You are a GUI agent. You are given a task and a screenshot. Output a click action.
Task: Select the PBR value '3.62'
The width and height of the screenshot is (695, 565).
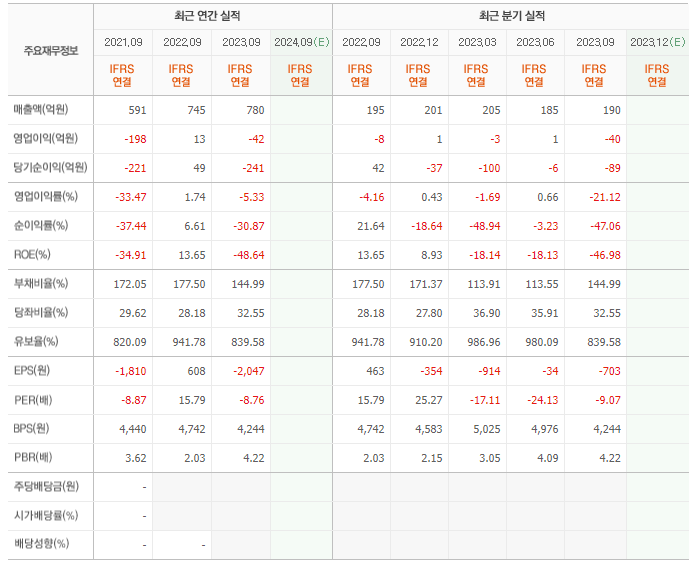tap(136, 458)
